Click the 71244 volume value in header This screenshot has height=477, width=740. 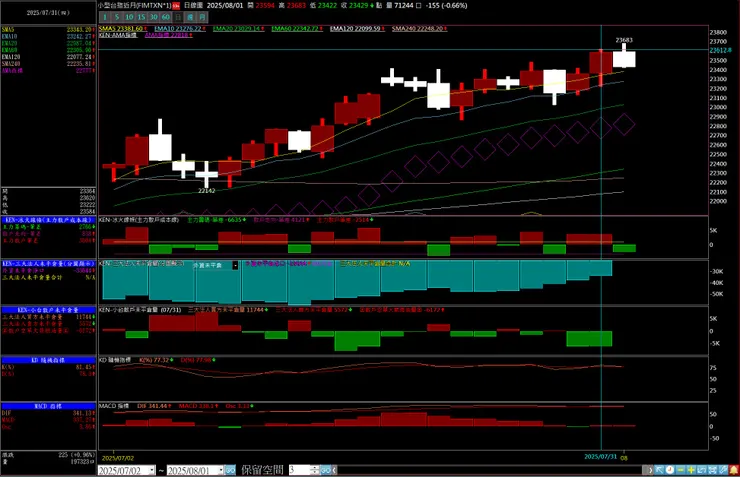[404, 6]
